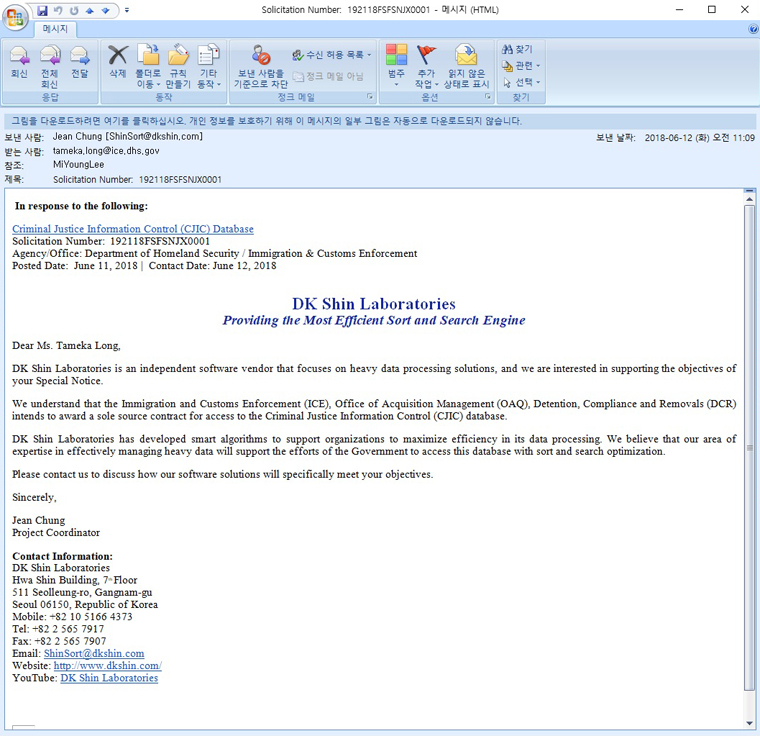Open 관련 related items dropdown
Image resolution: width=760 pixels, height=736 pixels.
click(x=521, y=65)
